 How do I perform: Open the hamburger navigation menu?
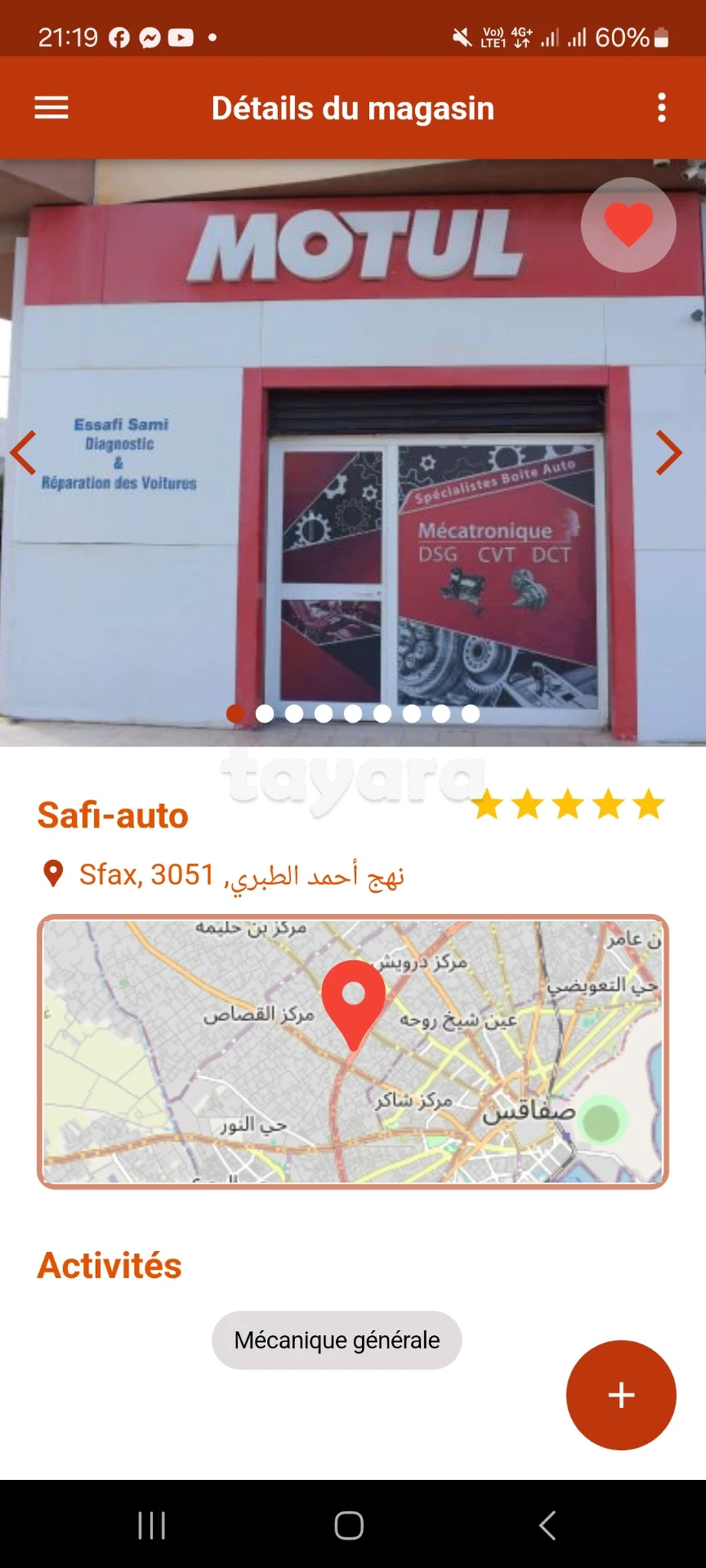[52, 108]
